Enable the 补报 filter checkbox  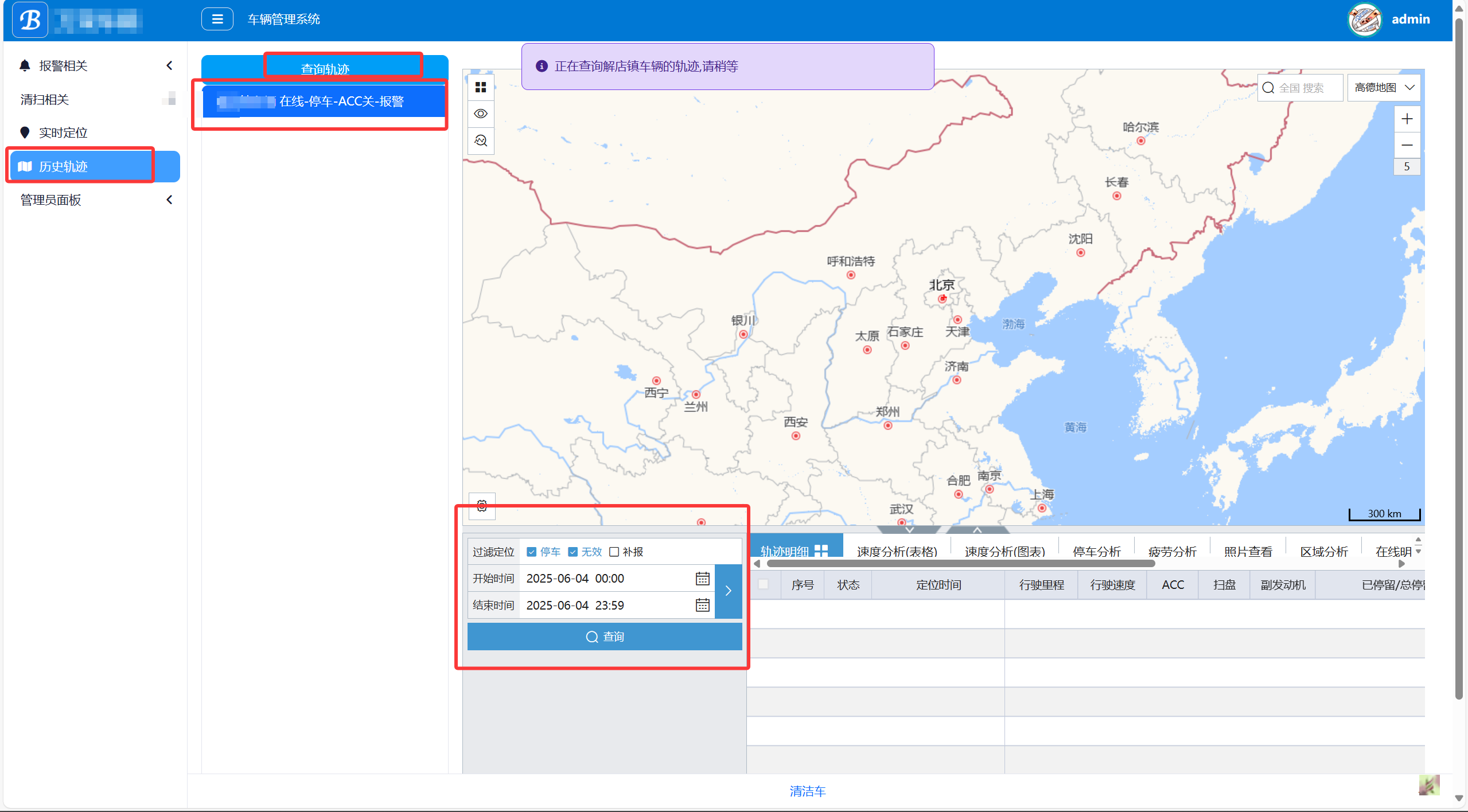tap(614, 552)
